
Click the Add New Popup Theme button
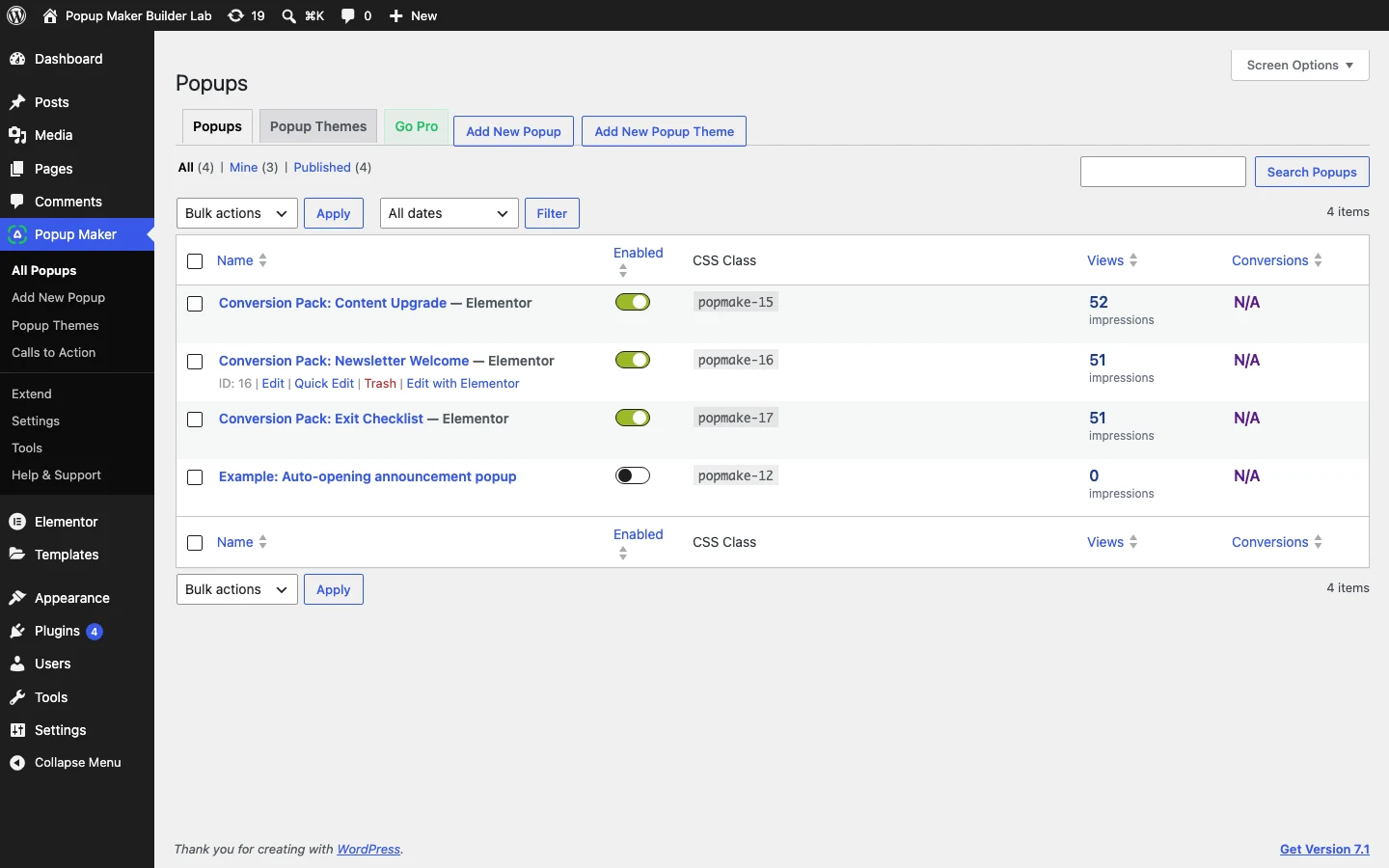click(665, 131)
